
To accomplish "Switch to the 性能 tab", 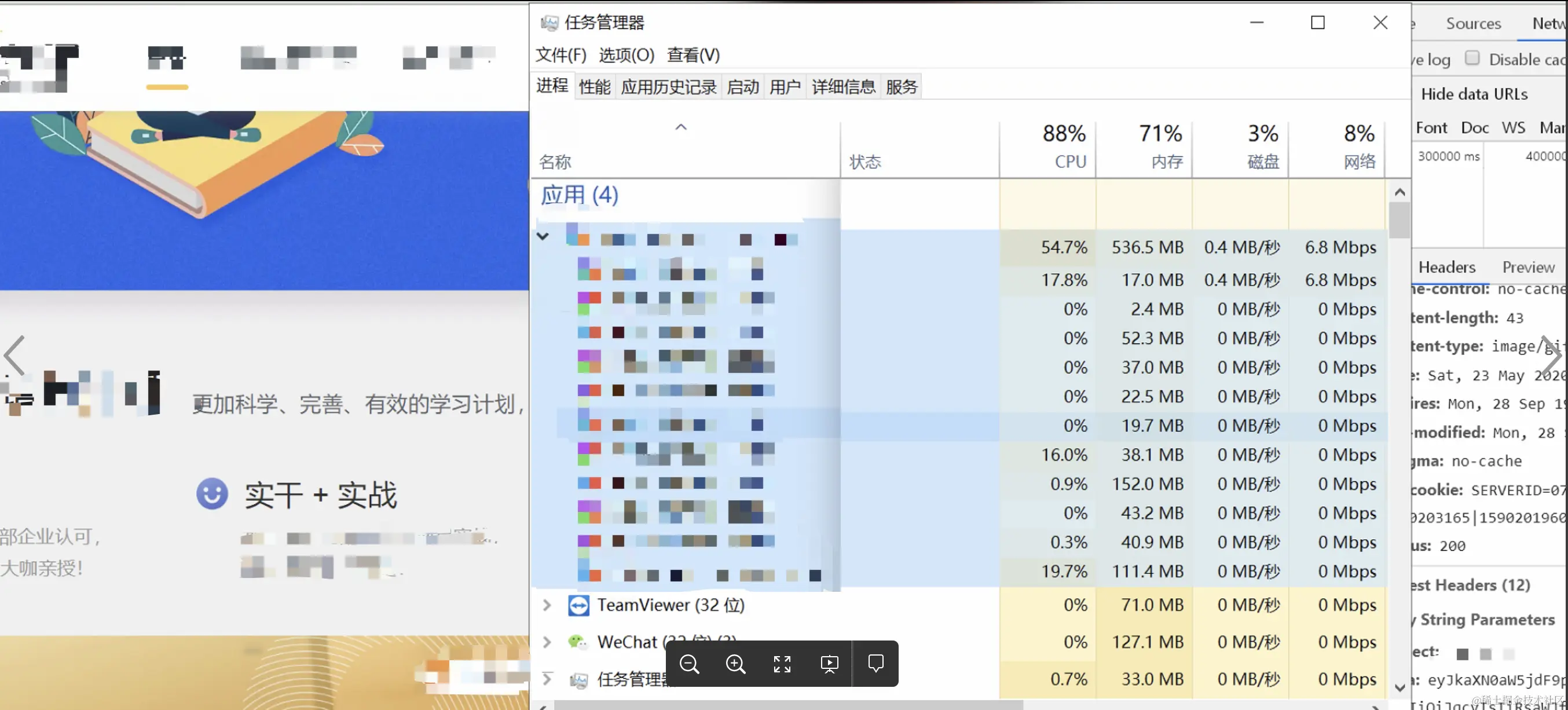I will [594, 87].
